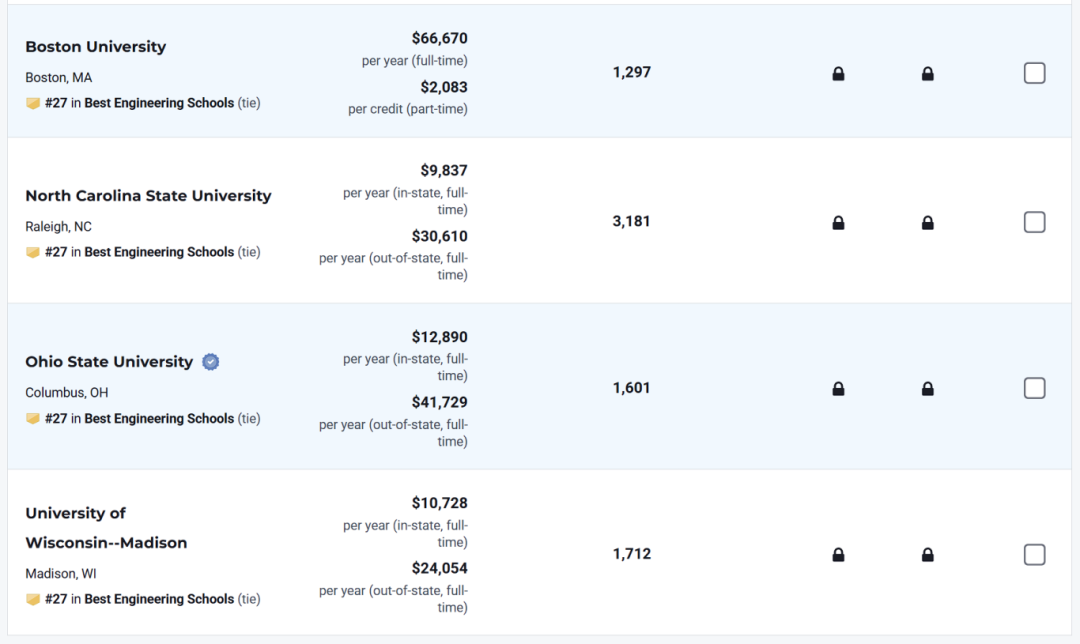Viewport: 1080px width, 644px height.
Task: Click the right lock icon in Ohio State row
Action: [x=927, y=388]
